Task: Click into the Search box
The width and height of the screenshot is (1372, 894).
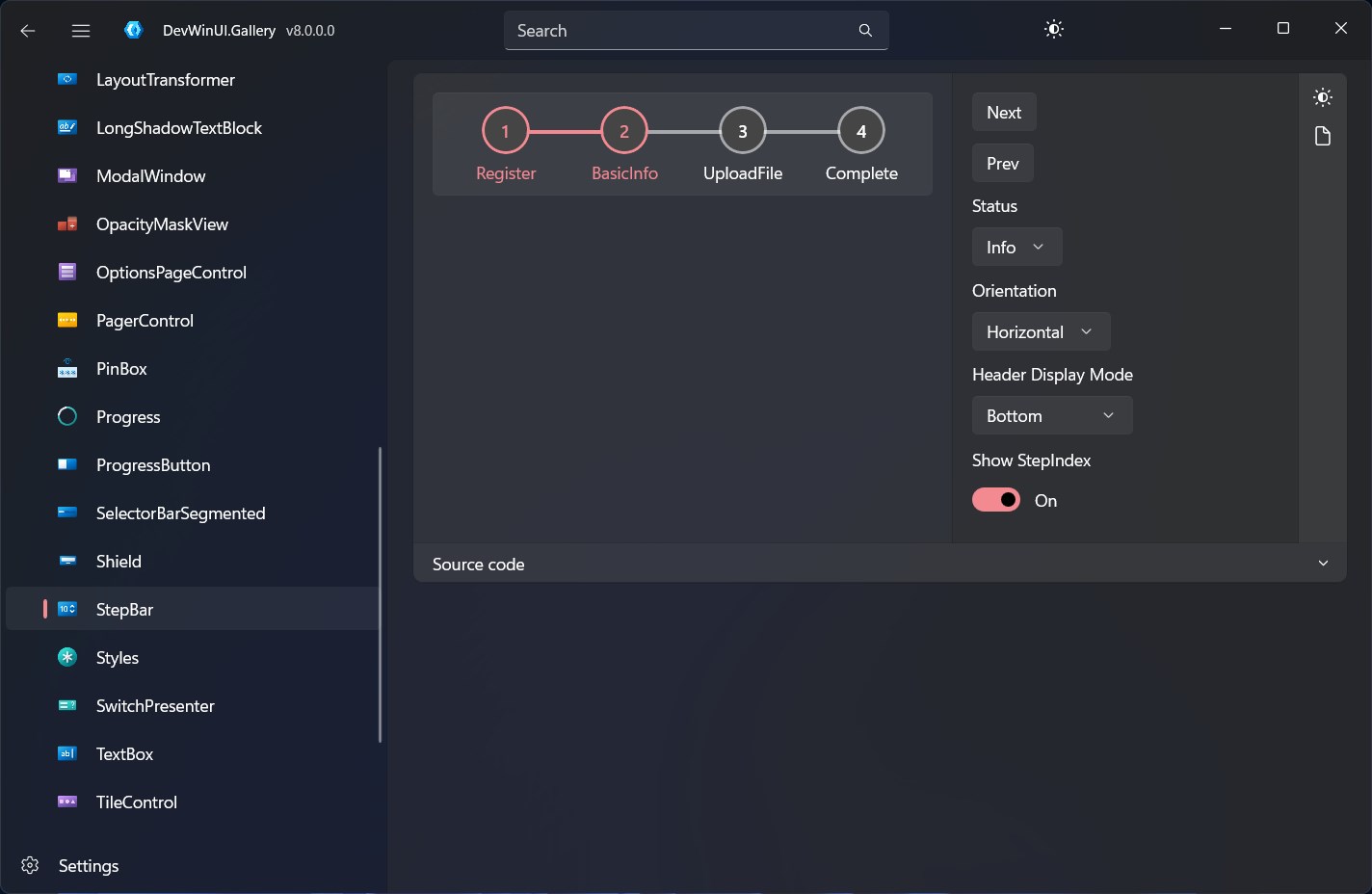Action: pyautogui.click(x=697, y=31)
